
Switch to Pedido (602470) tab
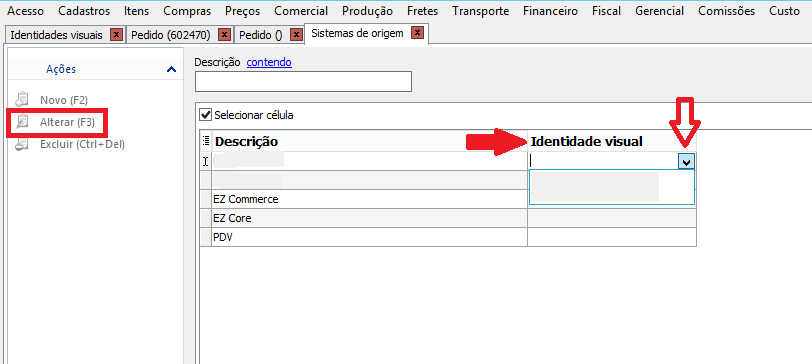(171, 35)
